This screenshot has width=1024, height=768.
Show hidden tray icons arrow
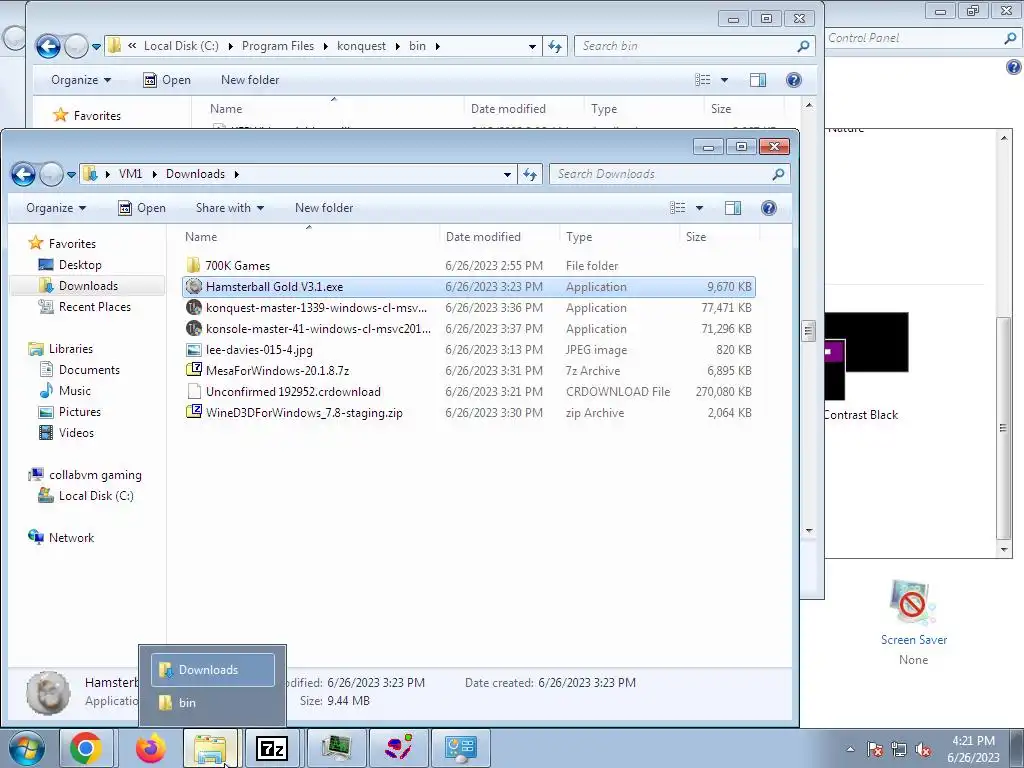[850, 749]
